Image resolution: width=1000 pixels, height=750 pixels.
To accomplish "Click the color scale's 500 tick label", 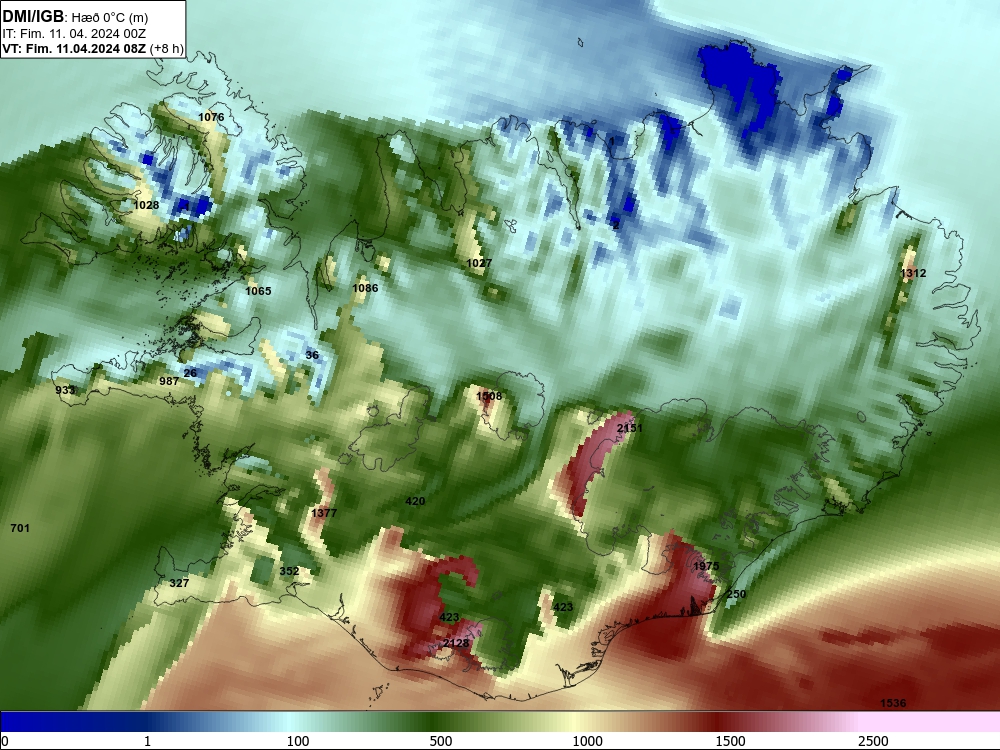I will coord(441,741).
